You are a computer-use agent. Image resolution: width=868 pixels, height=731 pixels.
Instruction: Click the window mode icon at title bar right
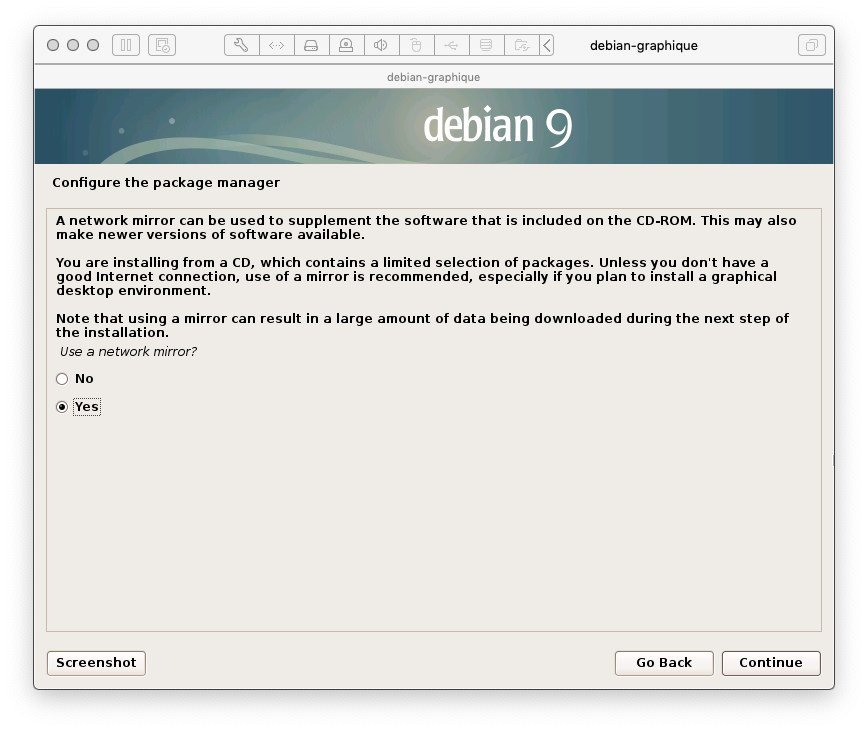coord(812,45)
